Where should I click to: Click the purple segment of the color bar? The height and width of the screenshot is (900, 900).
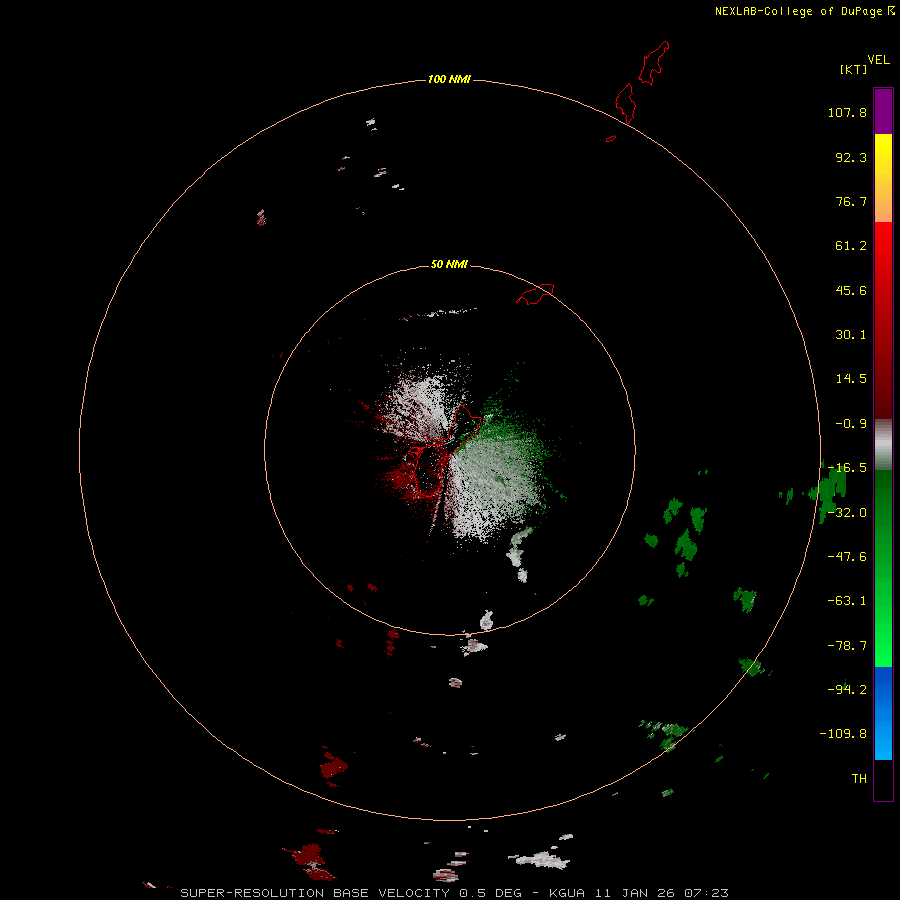tap(883, 111)
